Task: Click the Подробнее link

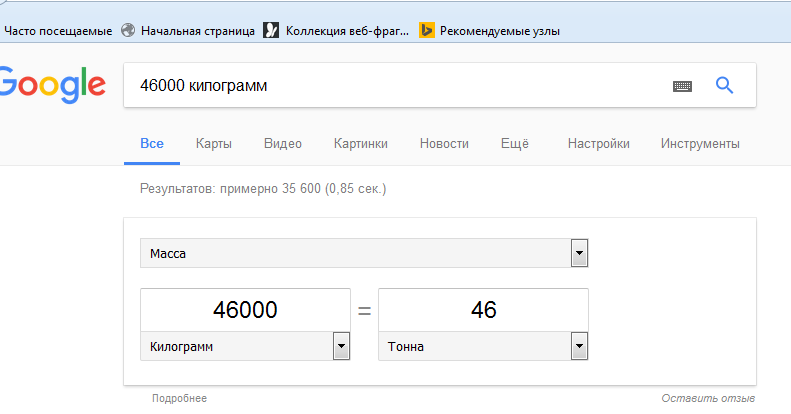Action: (x=179, y=398)
